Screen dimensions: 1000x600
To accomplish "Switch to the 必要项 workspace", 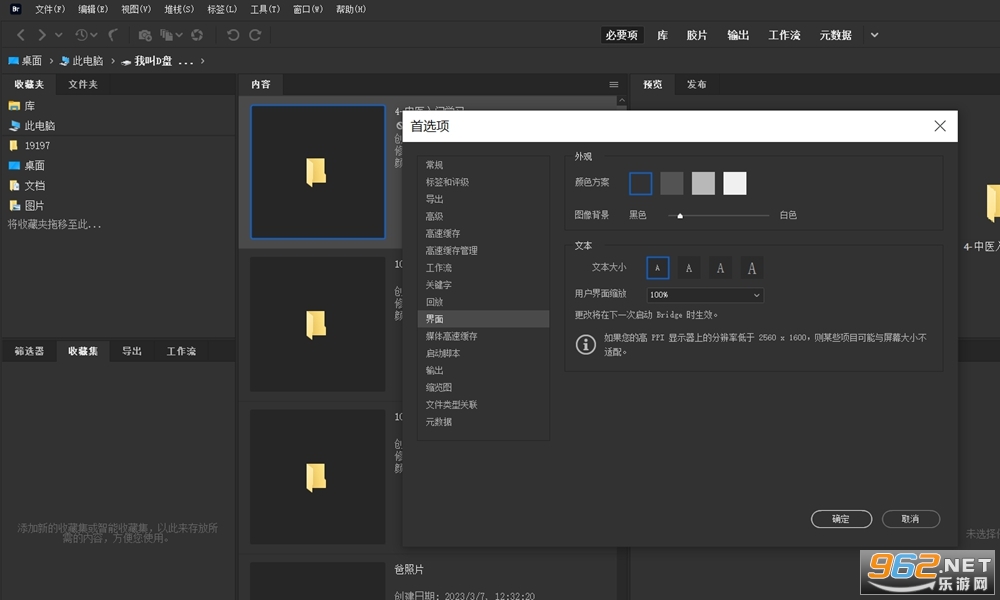I will pos(622,35).
